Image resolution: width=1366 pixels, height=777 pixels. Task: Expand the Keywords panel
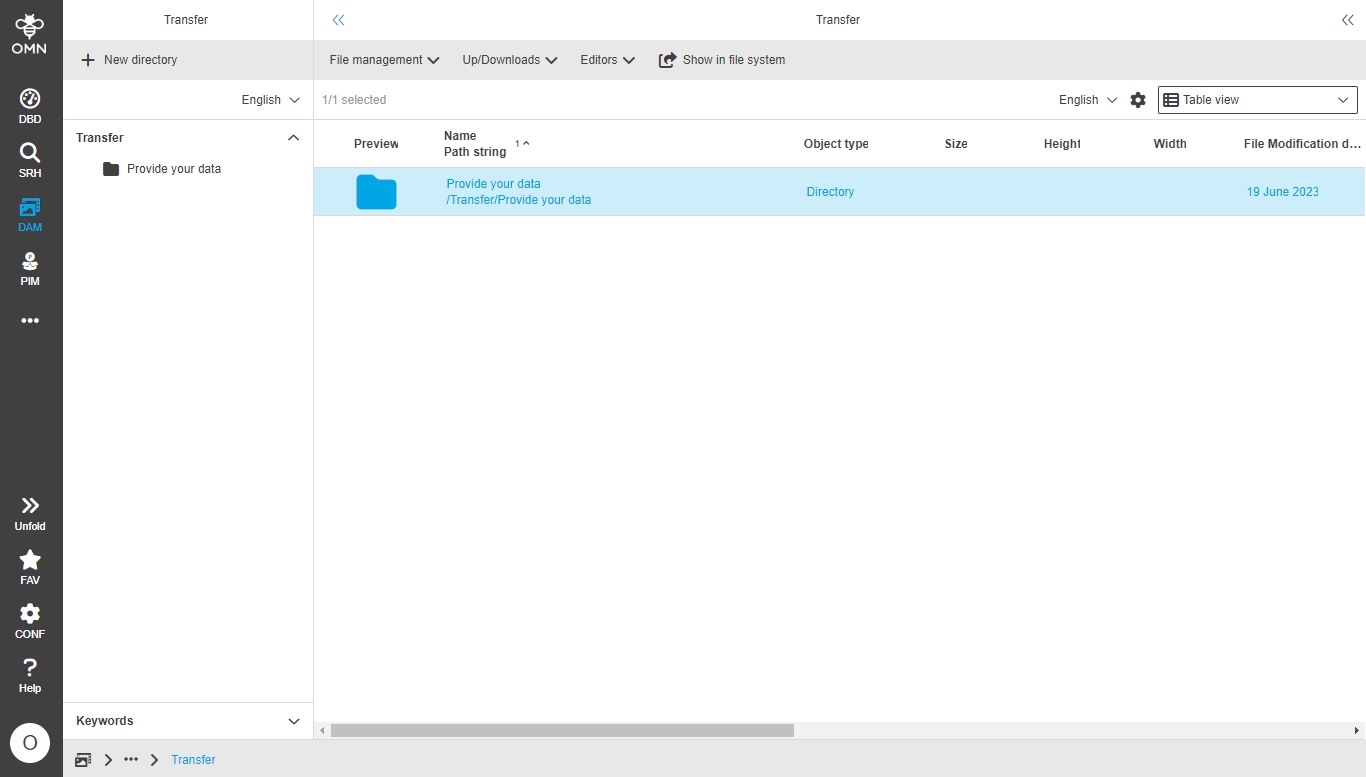[x=293, y=721]
